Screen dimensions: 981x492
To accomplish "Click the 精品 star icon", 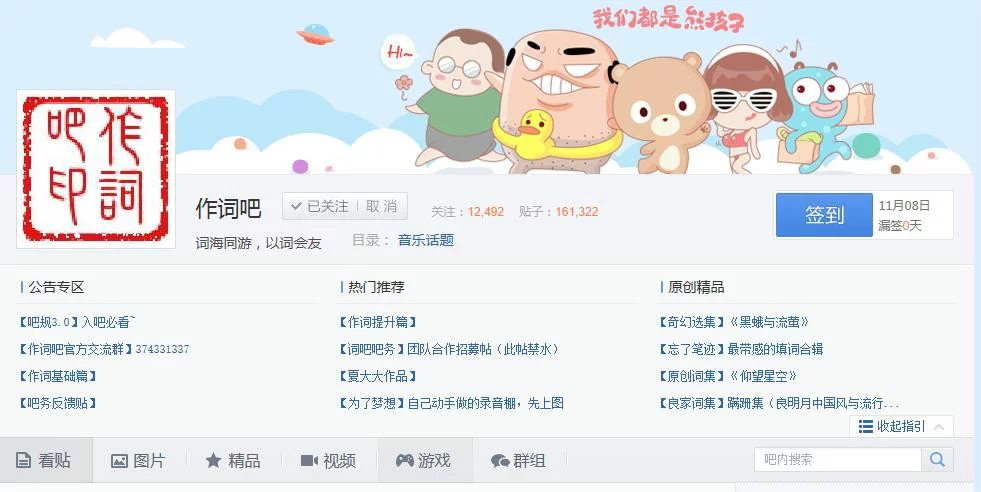I will [213, 461].
